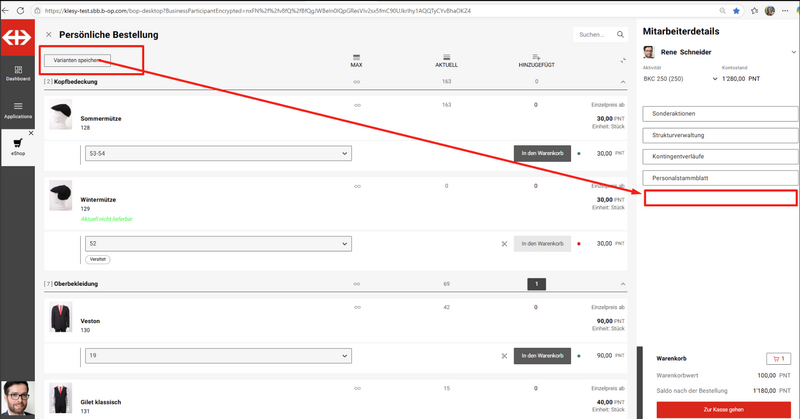Open the cart badge showing 1 item

tap(776, 358)
